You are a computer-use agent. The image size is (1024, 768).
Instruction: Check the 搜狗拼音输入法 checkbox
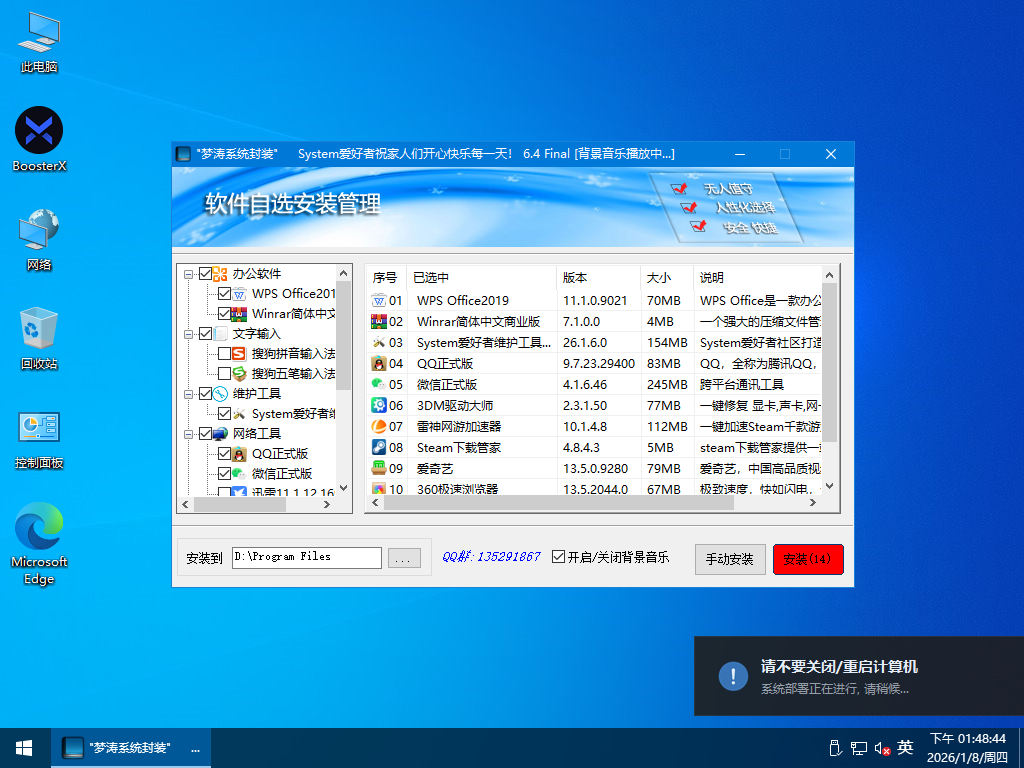click(224, 354)
